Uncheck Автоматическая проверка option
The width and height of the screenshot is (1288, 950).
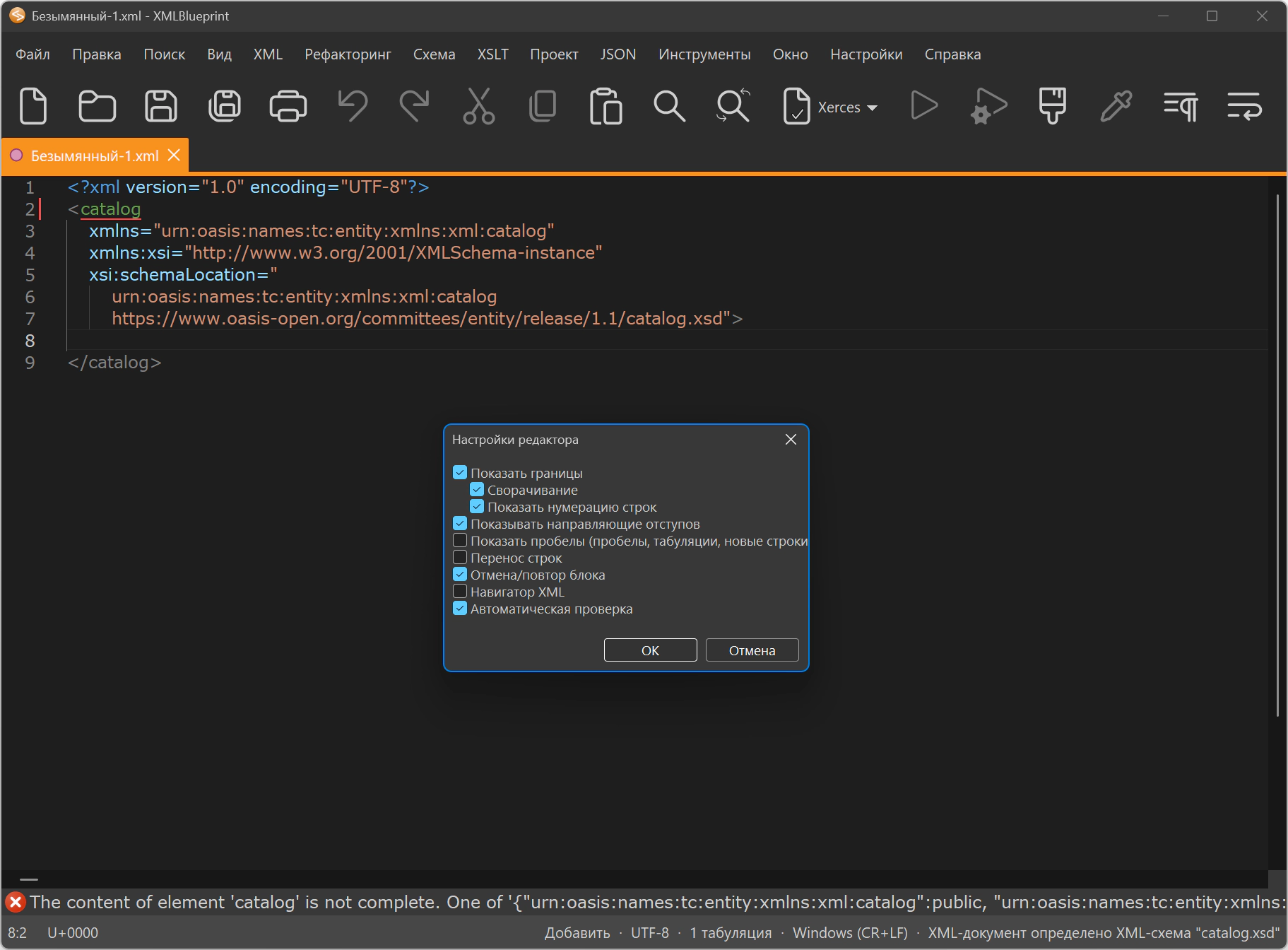pos(460,609)
